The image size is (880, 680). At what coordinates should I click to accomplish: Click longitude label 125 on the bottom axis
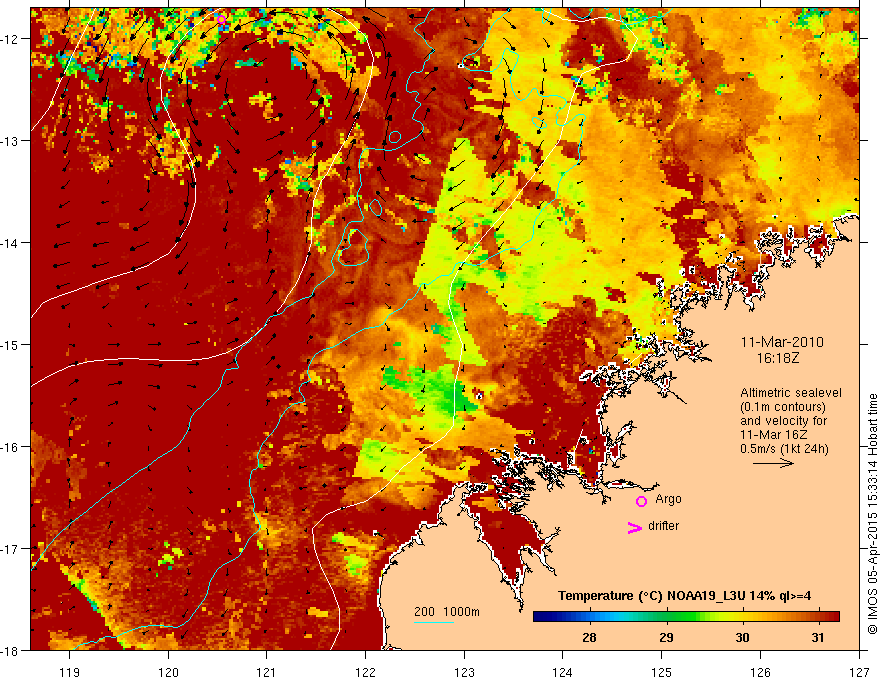[x=662, y=672]
